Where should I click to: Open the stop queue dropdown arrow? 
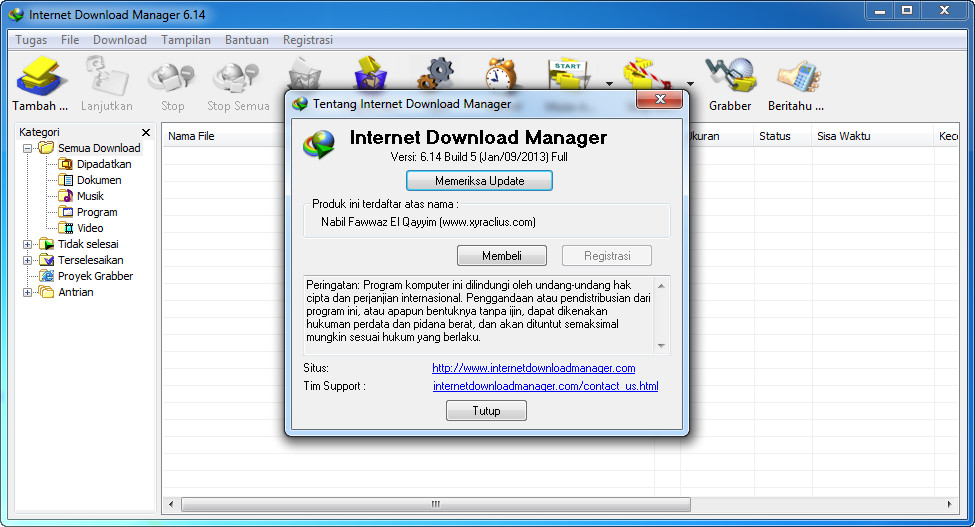[x=690, y=83]
